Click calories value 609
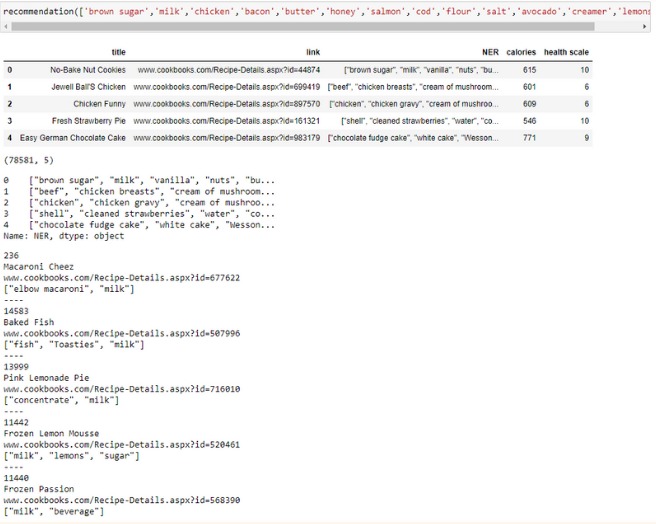The height and width of the screenshot is (524, 656). pyautogui.click(x=529, y=104)
